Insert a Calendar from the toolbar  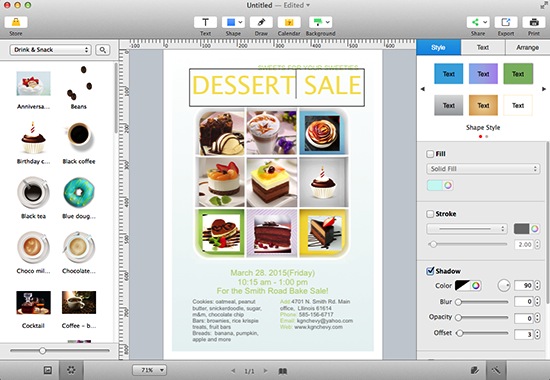(289, 22)
